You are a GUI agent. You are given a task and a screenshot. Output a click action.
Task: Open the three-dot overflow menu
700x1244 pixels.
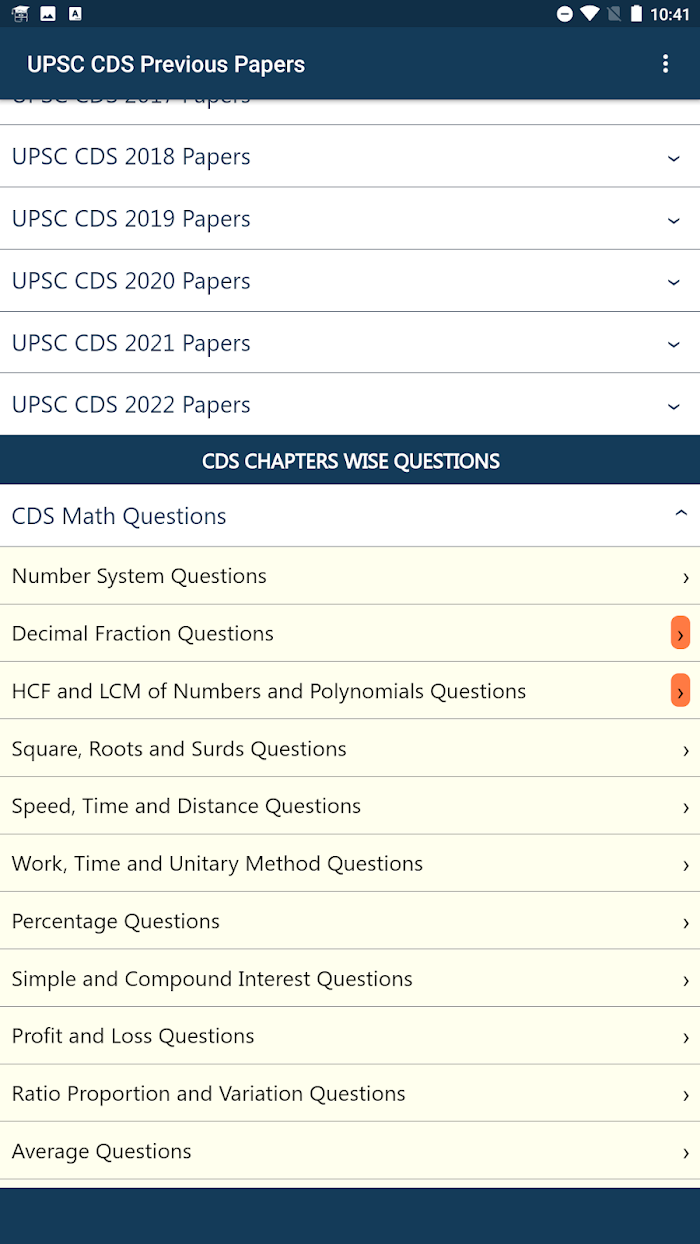(x=665, y=64)
